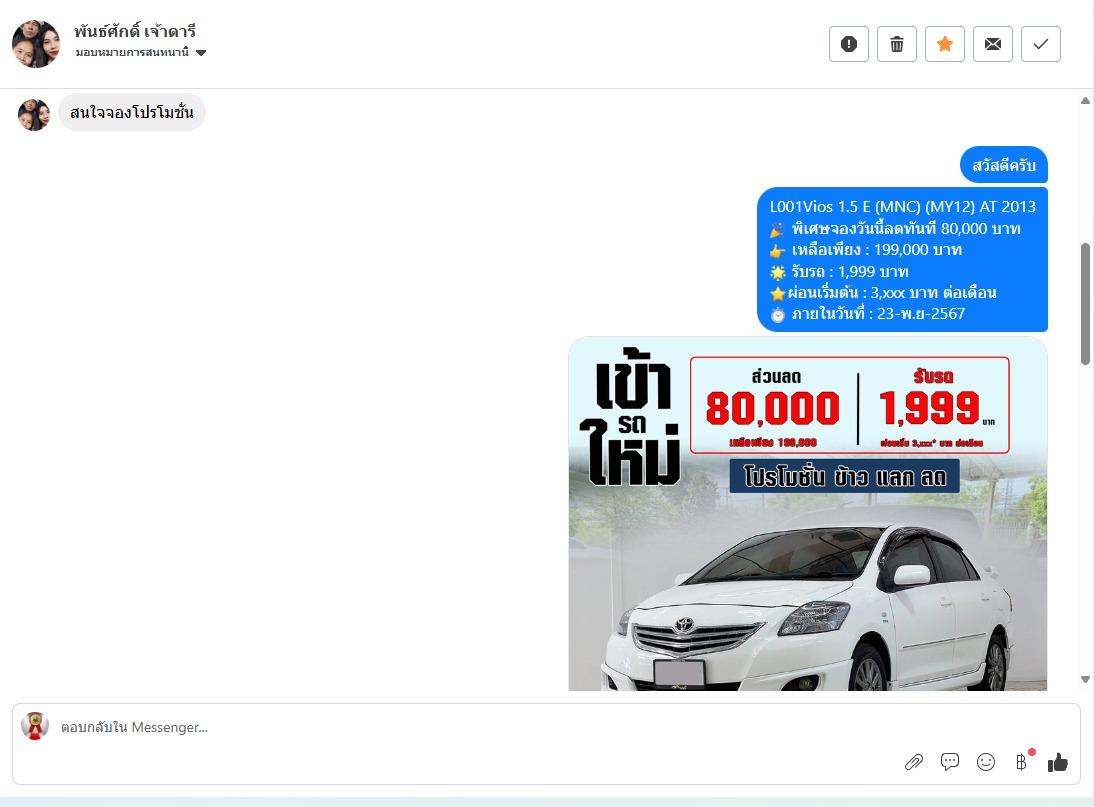Screen dimensions: 1094x807
Task: Open the emoji picker smiley icon
Action: (986, 762)
